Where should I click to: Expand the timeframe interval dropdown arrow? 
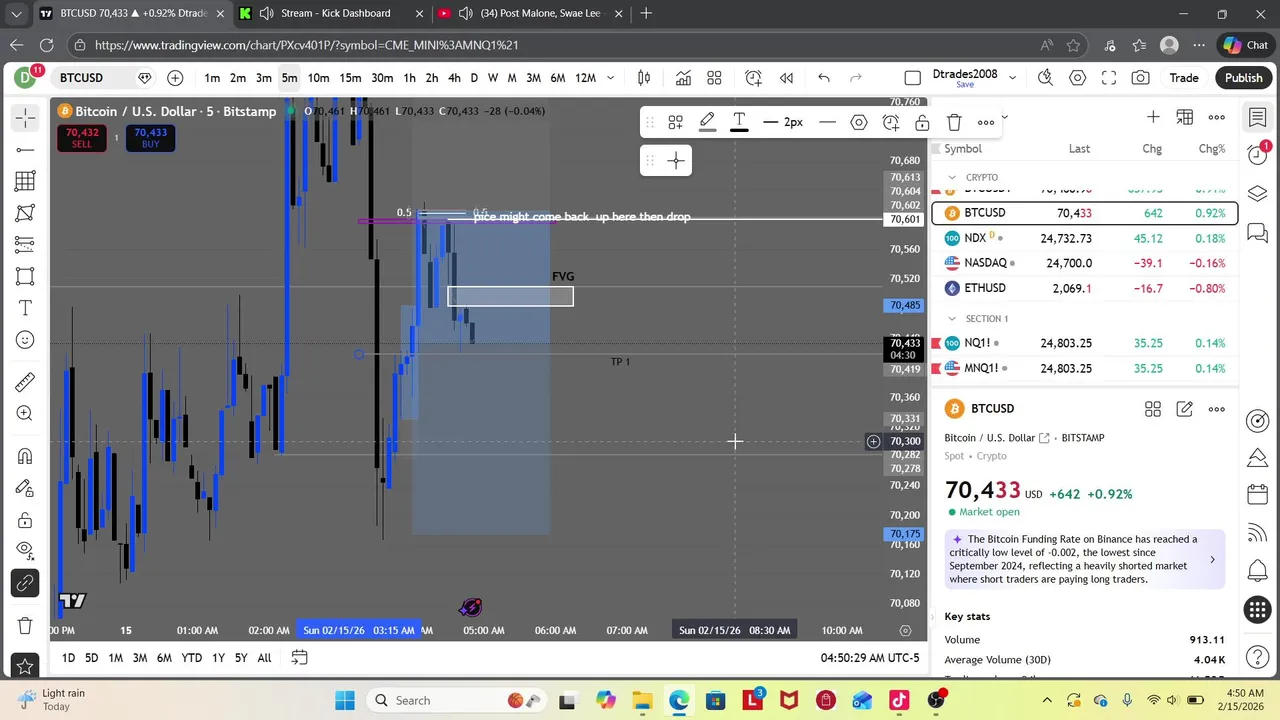tap(611, 78)
